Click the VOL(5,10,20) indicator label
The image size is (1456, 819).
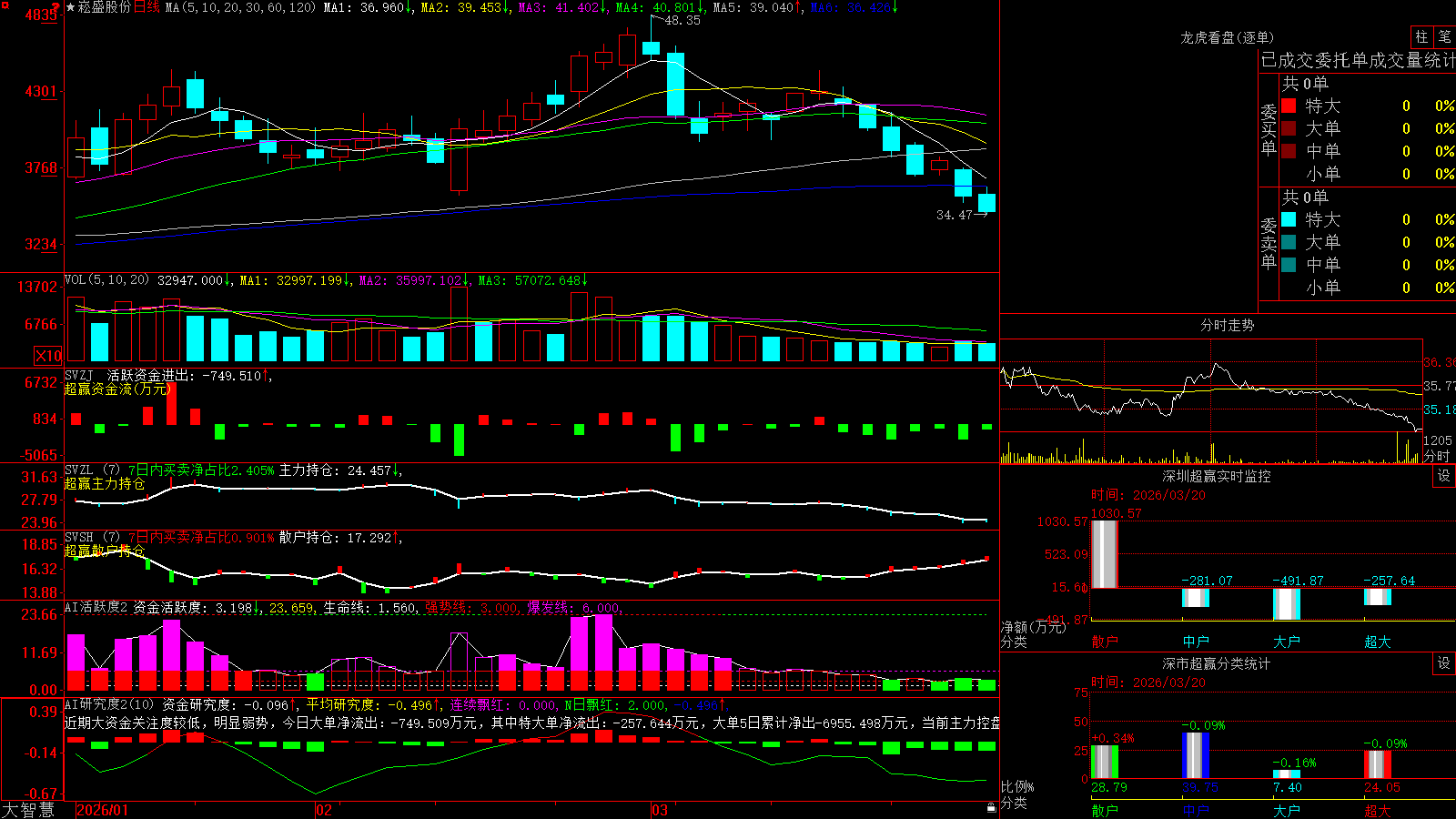[106, 280]
